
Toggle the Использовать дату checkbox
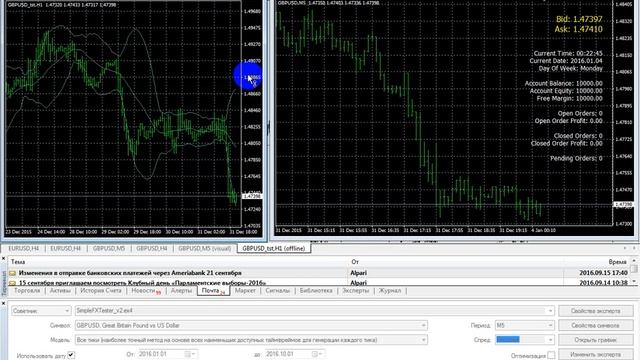point(71,355)
